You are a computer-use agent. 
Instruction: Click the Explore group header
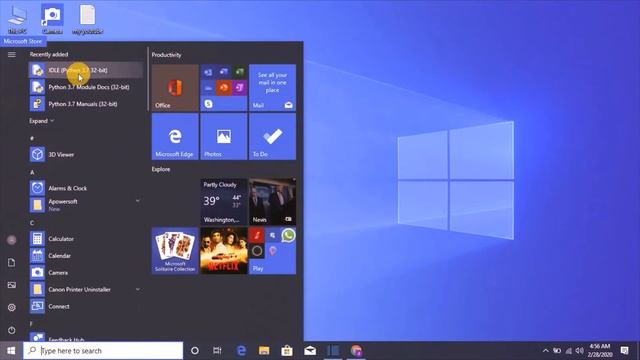click(161, 169)
